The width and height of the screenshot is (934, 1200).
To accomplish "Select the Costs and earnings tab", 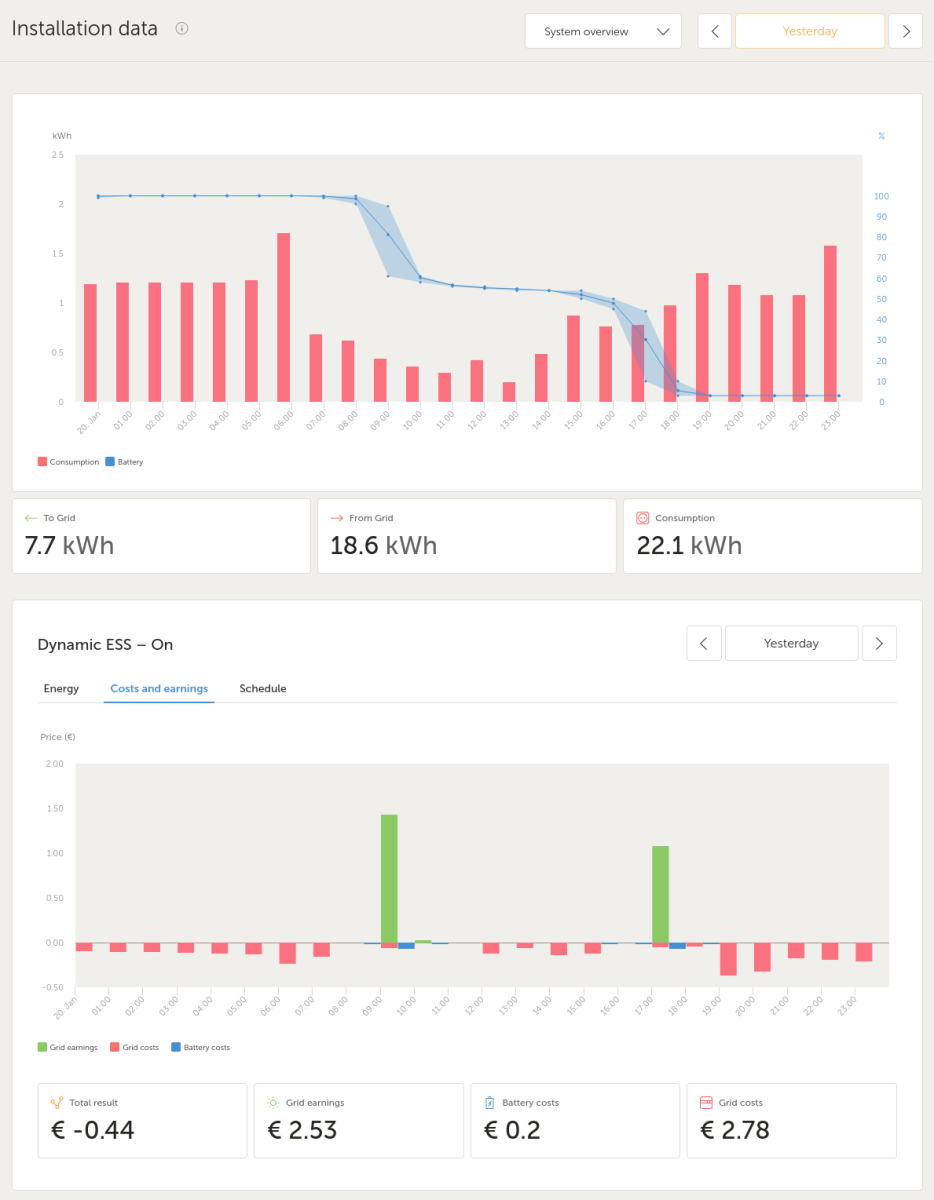I will click(x=159, y=688).
